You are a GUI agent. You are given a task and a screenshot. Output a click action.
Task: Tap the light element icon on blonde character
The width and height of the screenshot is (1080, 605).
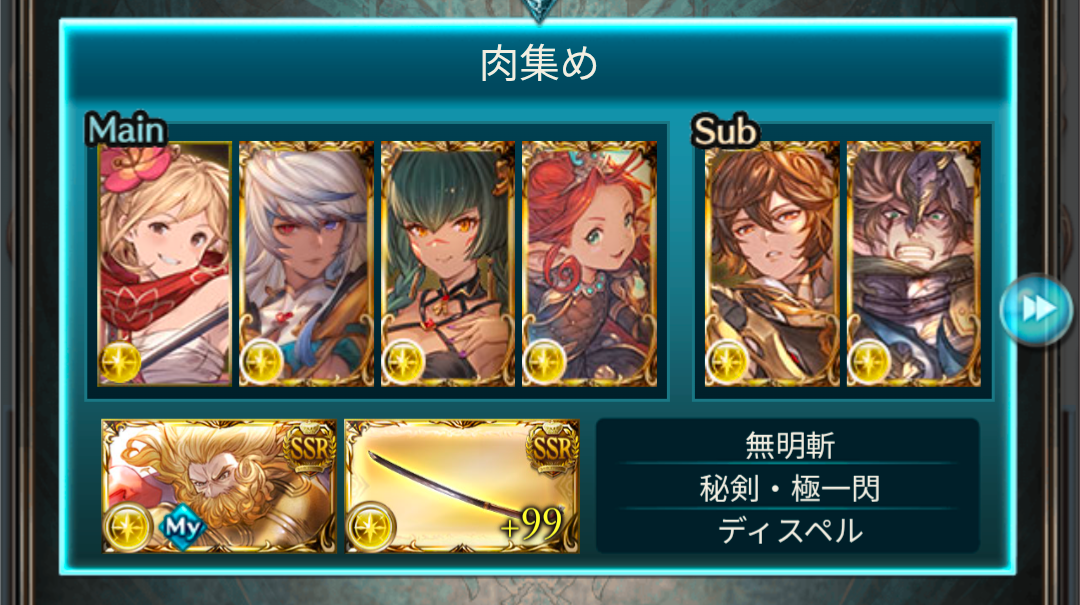point(120,362)
